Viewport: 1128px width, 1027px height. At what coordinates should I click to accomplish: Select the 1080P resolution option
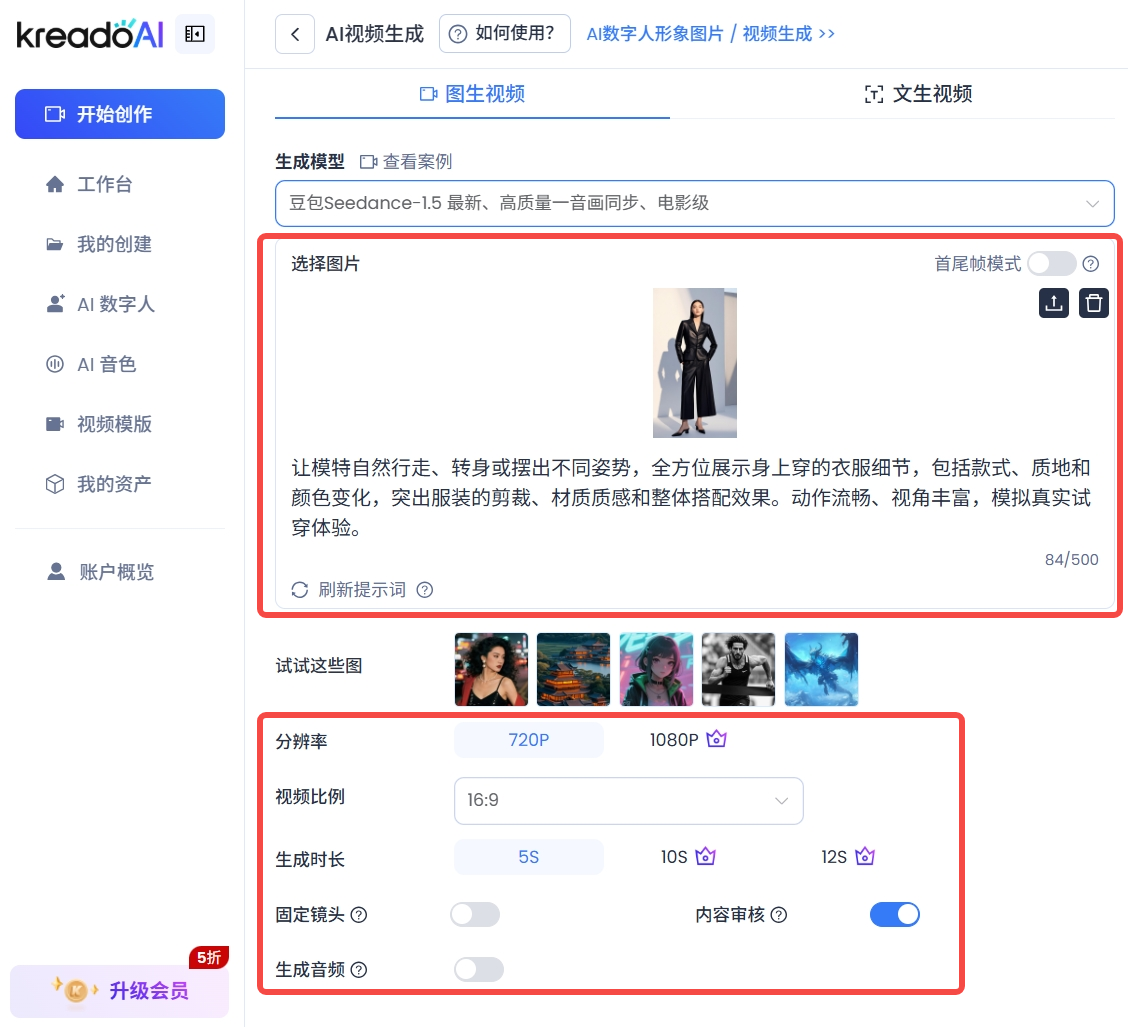point(687,740)
